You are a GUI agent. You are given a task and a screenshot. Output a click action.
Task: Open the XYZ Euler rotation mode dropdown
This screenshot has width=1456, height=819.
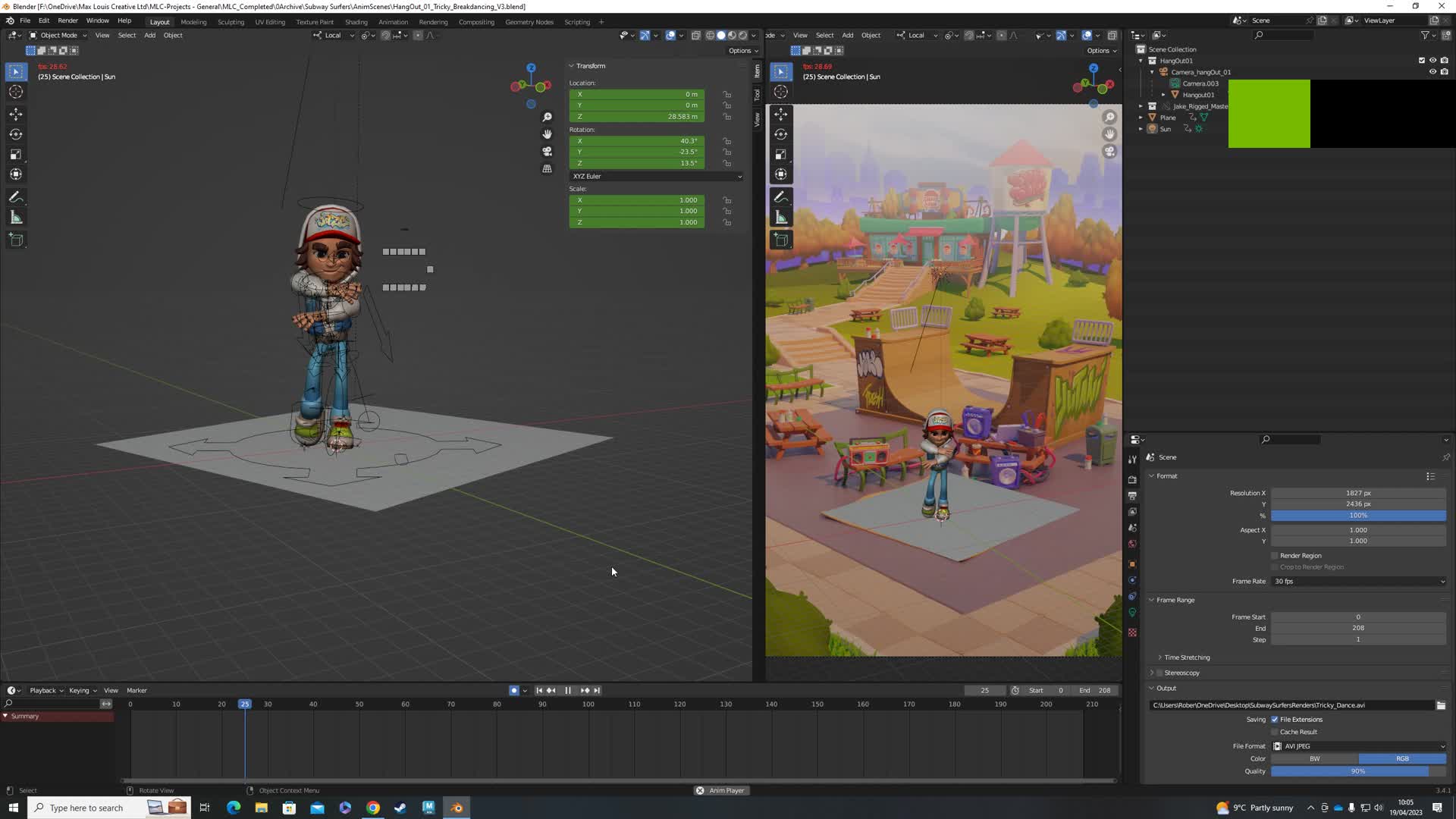click(x=657, y=177)
